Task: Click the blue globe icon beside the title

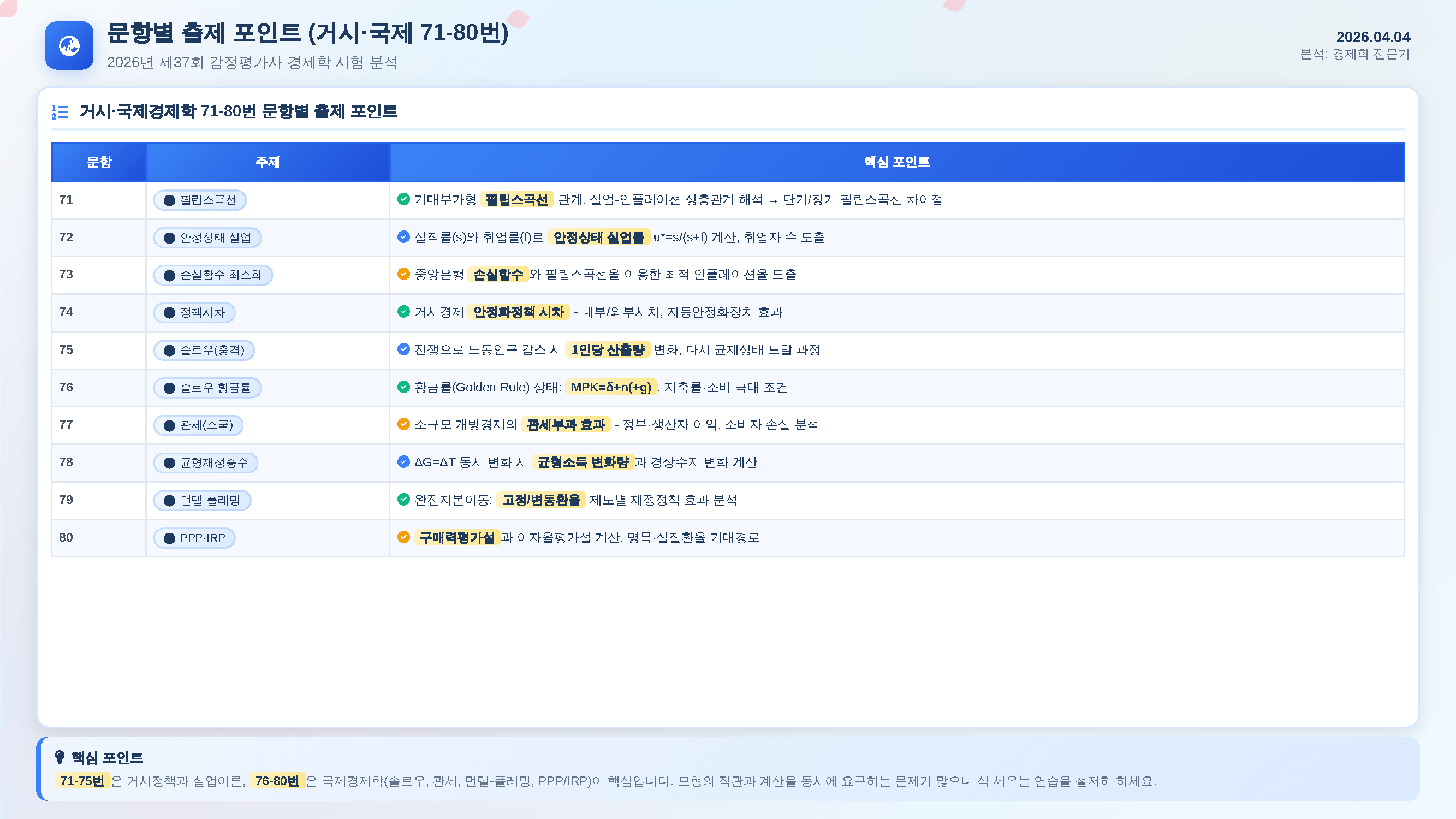Action: (x=69, y=46)
